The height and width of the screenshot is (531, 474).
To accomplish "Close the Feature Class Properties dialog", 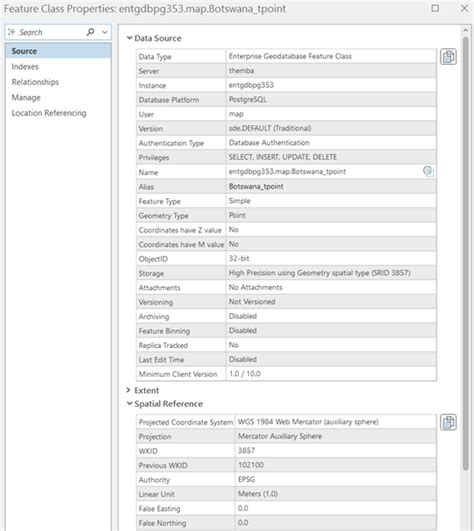I will (465, 8).
